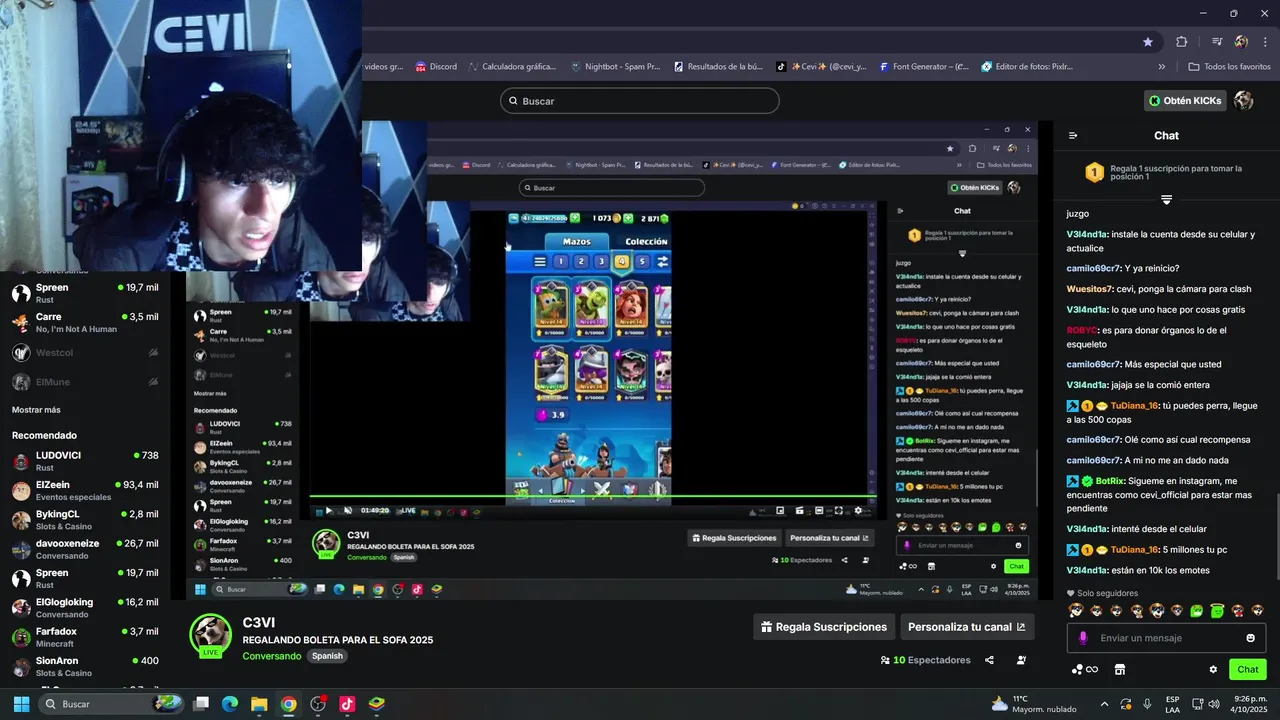Image resolution: width=1280 pixels, height=720 pixels.
Task: Expand the gift leaderboard handle
Action: point(1166,200)
